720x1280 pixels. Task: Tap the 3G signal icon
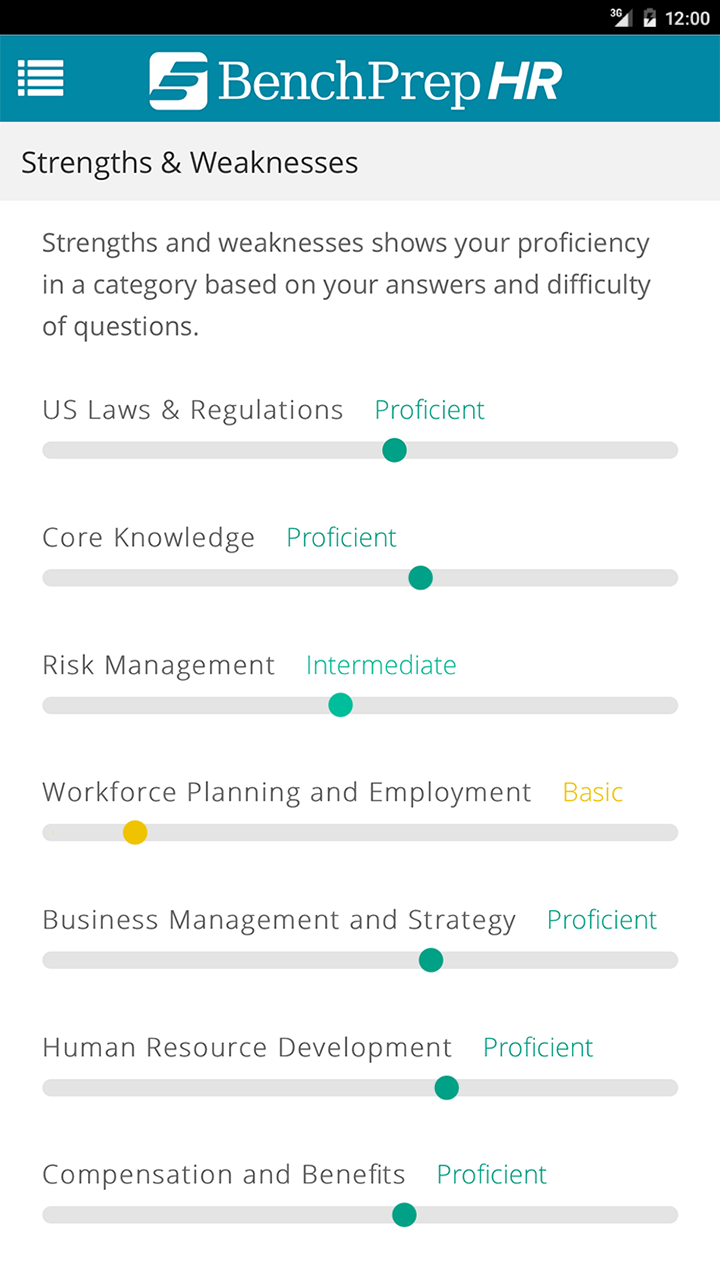621,17
